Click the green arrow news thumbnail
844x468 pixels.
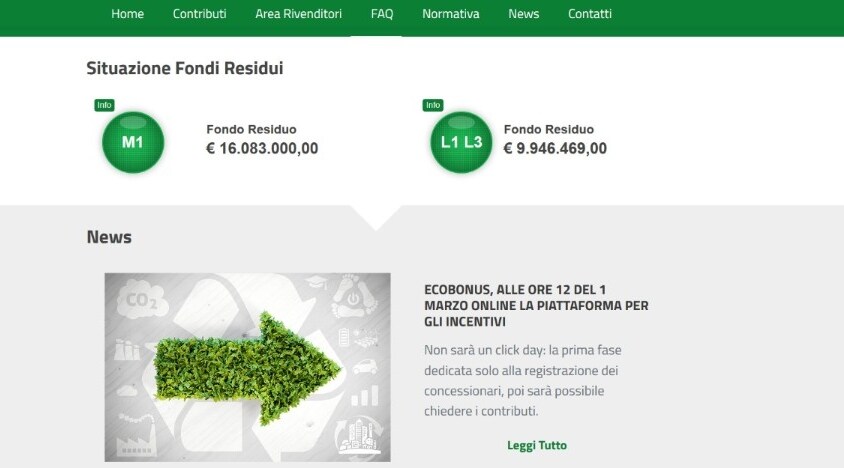point(247,366)
